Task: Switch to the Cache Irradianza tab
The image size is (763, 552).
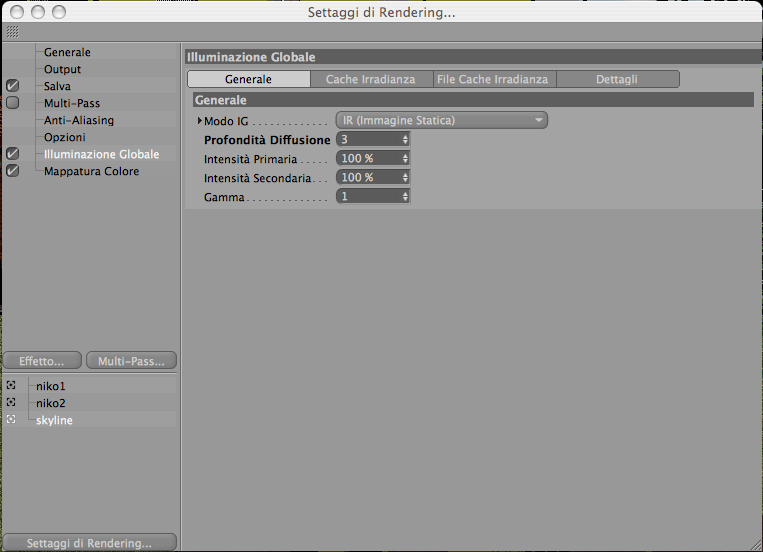Action: (371, 79)
